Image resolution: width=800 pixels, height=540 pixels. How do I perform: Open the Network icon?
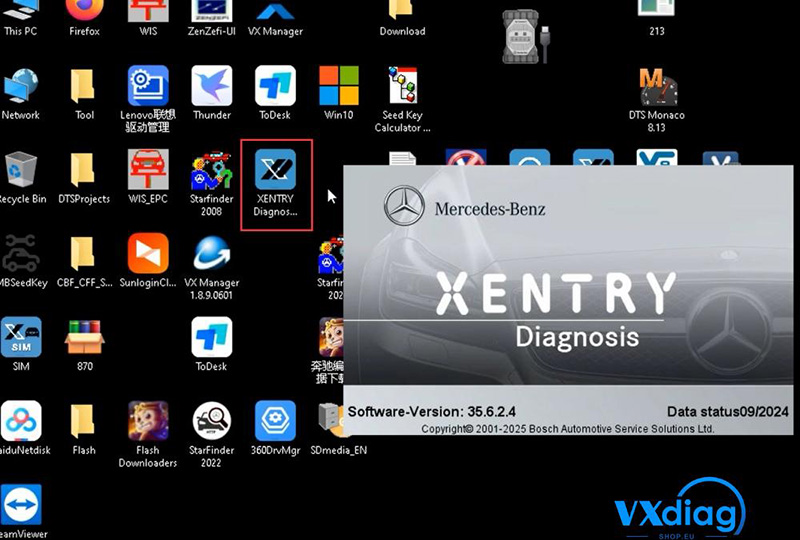click(x=20, y=93)
